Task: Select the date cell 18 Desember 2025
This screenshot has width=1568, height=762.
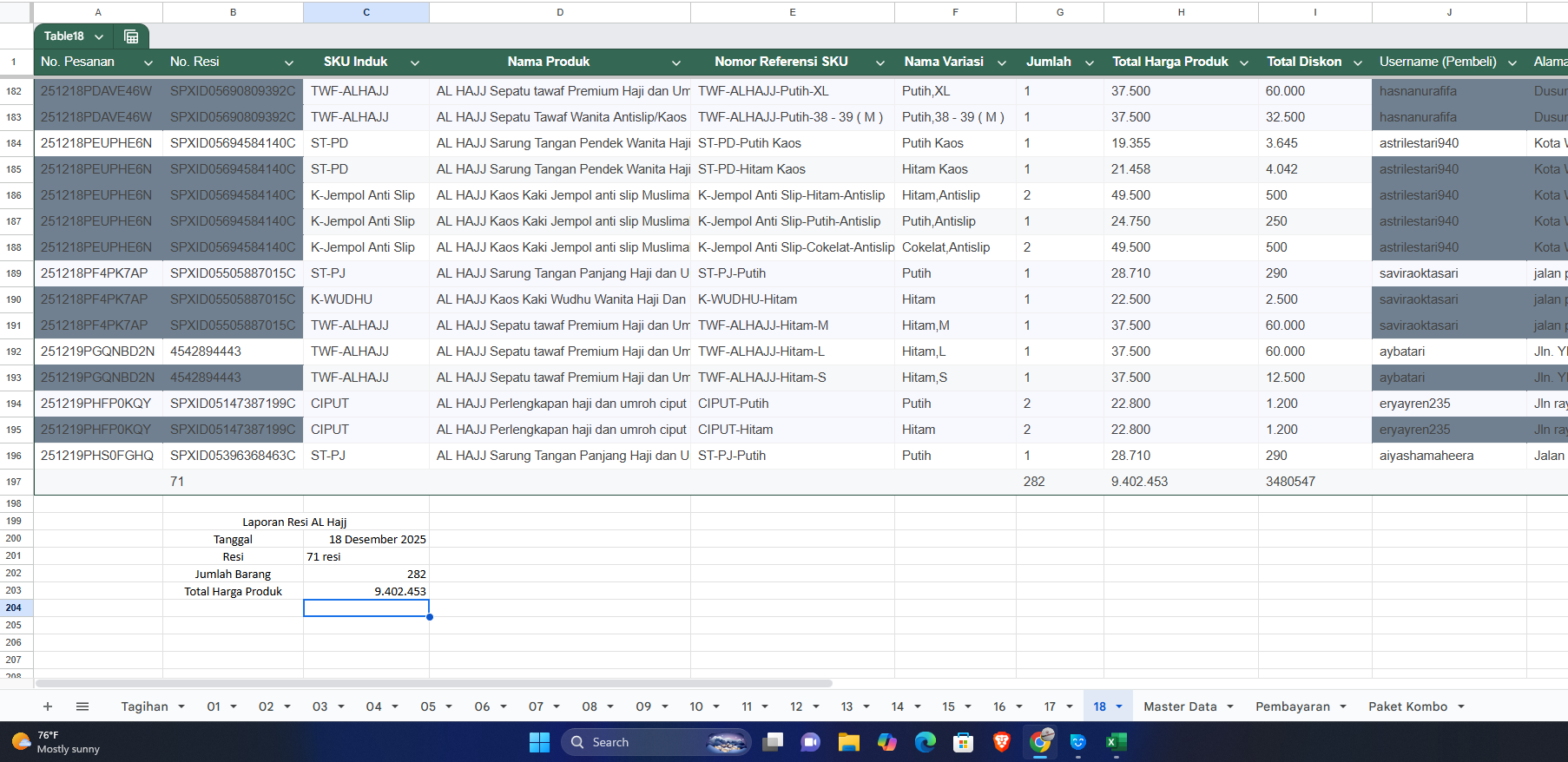Action: pos(366,539)
